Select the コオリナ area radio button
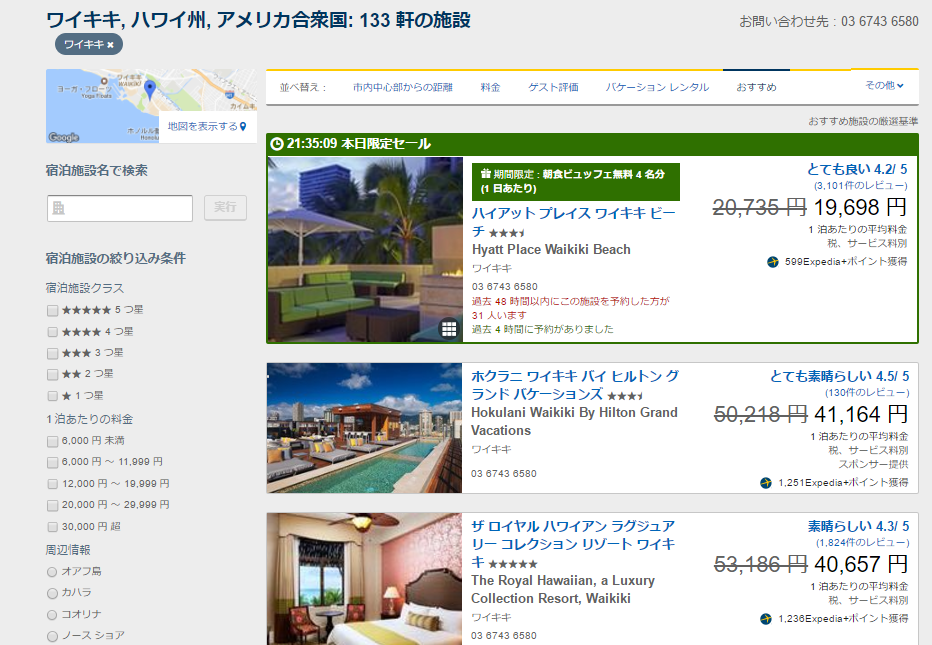This screenshot has width=932, height=645. click(52, 615)
